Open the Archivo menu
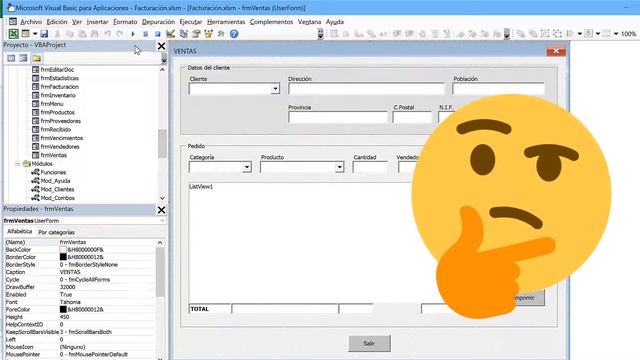This screenshot has width=640, height=360. click(31, 22)
